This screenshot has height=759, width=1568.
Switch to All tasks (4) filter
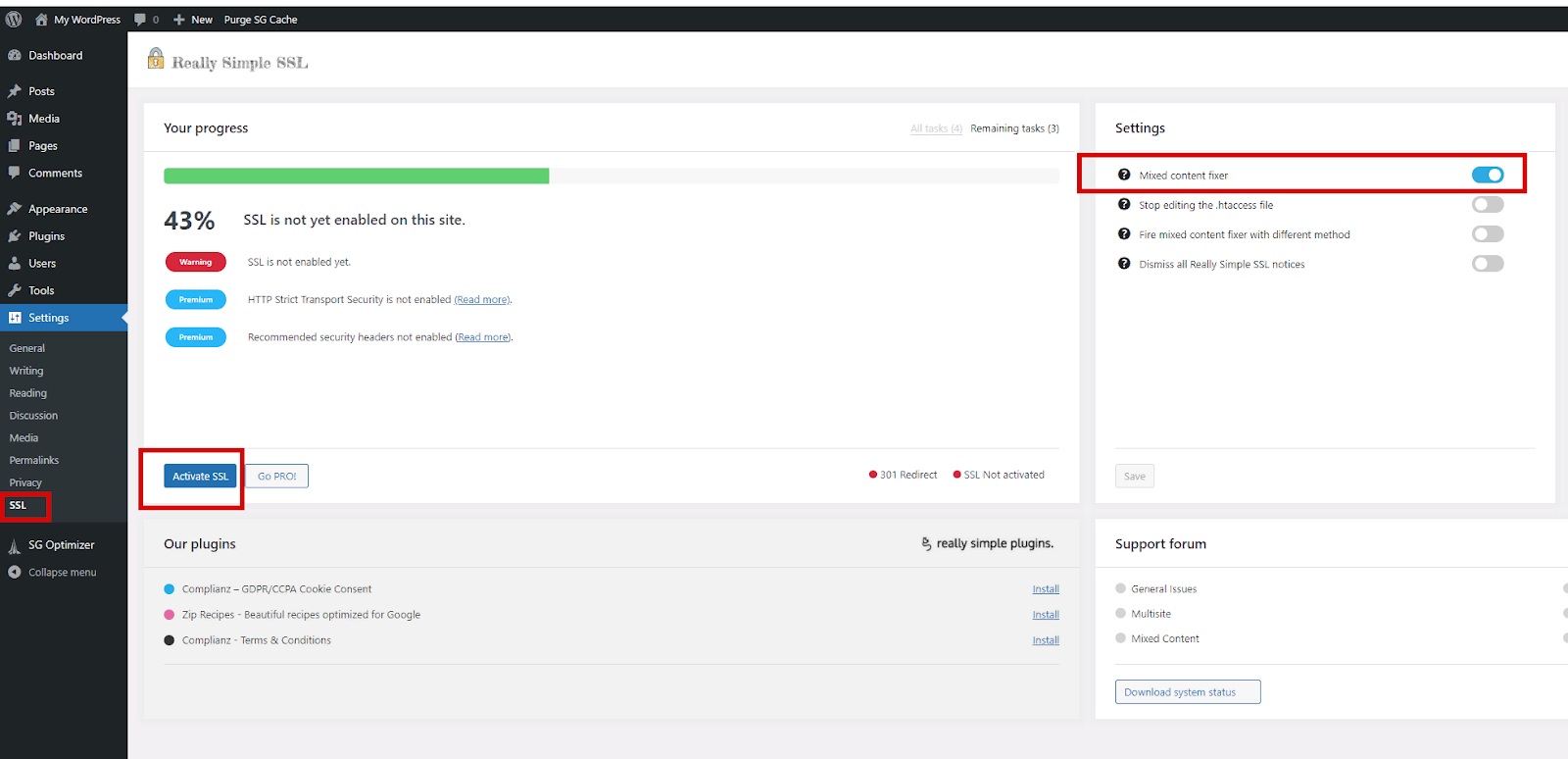coord(936,128)
